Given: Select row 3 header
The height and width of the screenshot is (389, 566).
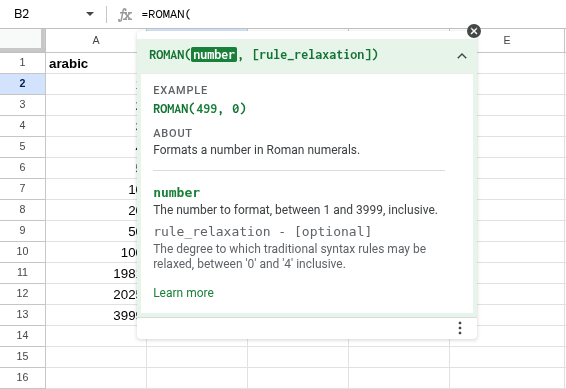Looking at the screenshot, I should (22, 105).
